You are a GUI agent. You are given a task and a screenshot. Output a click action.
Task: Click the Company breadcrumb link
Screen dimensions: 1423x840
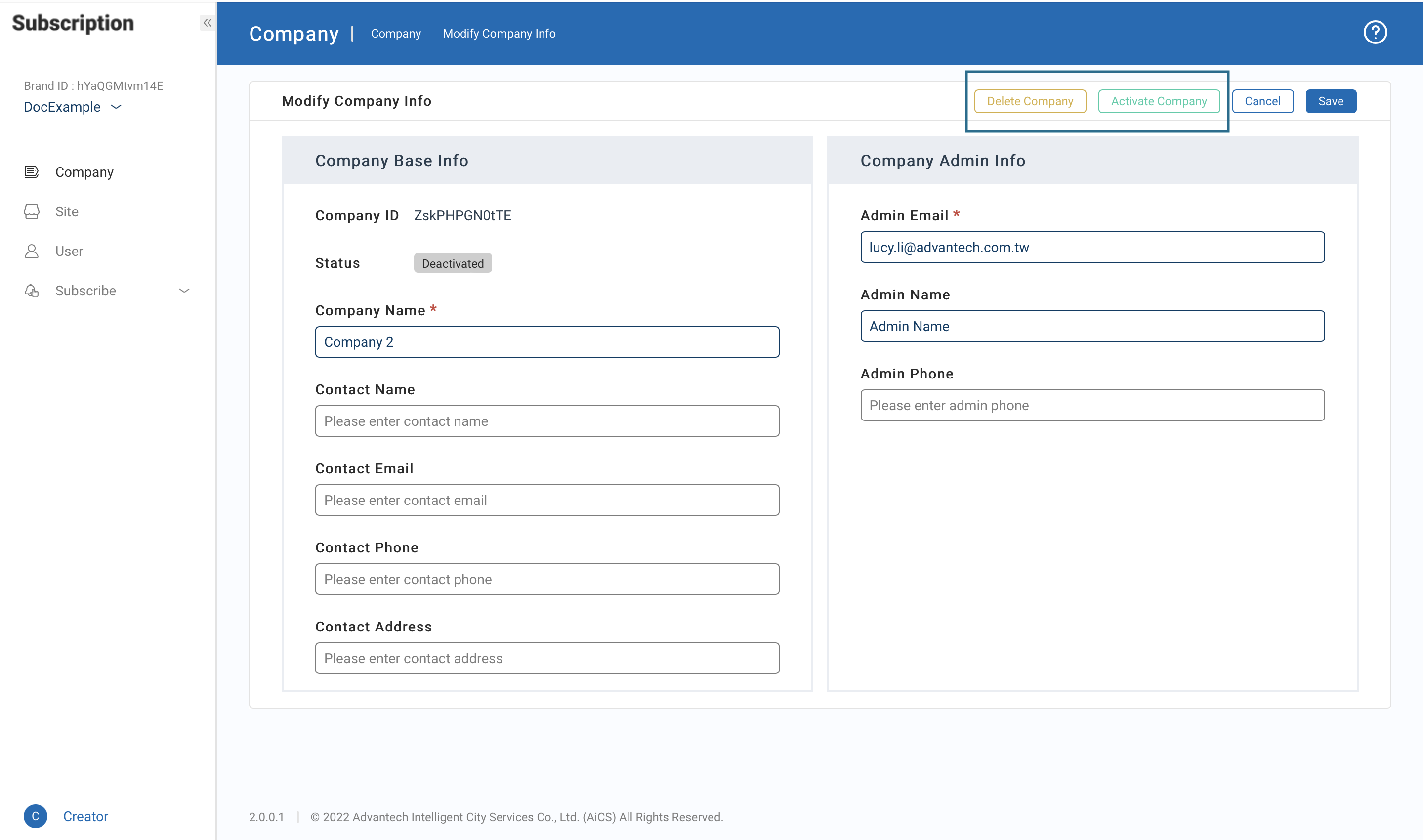pos(396,34)
